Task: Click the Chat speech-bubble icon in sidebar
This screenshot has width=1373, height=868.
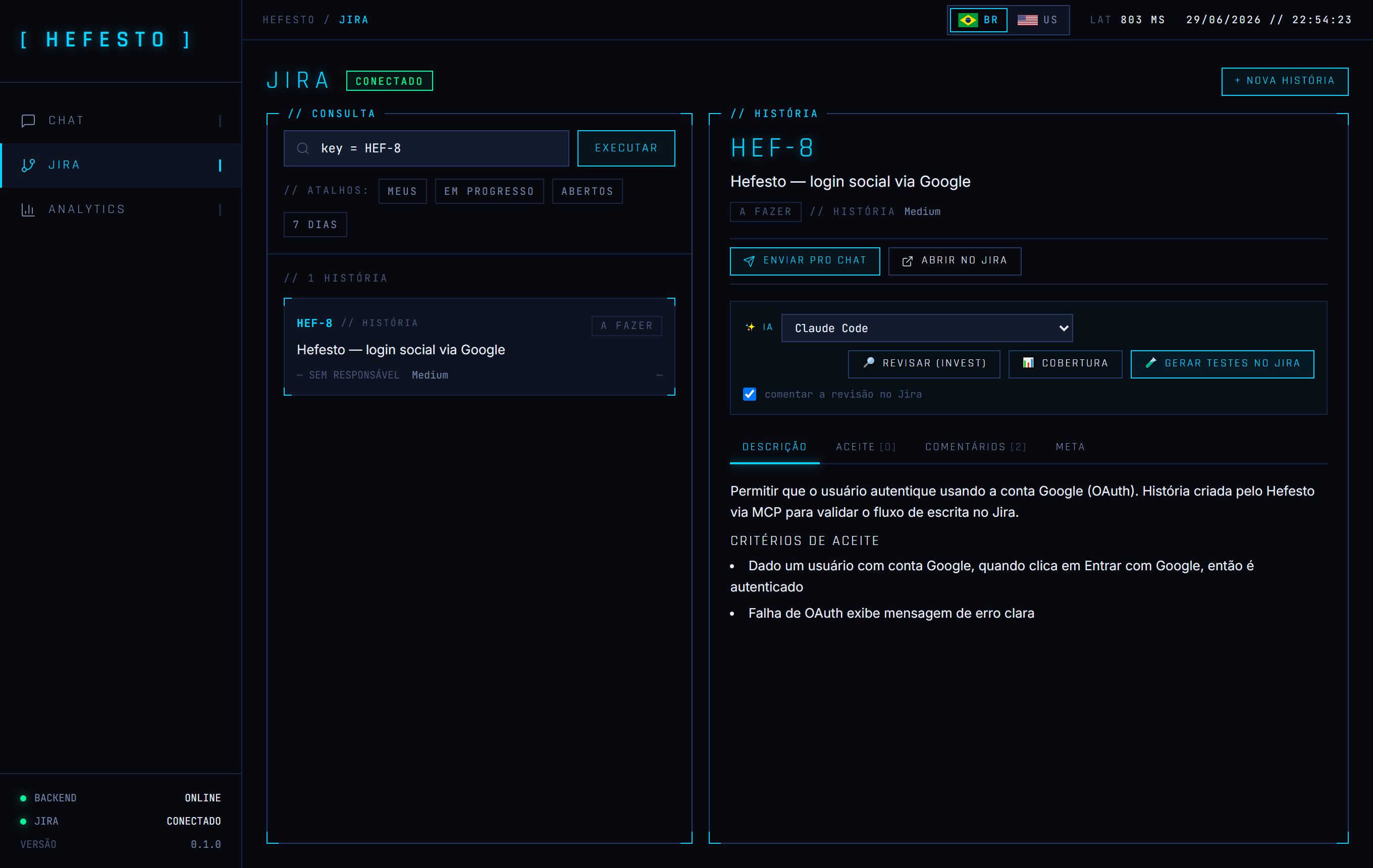Action: tap(28, 121)
